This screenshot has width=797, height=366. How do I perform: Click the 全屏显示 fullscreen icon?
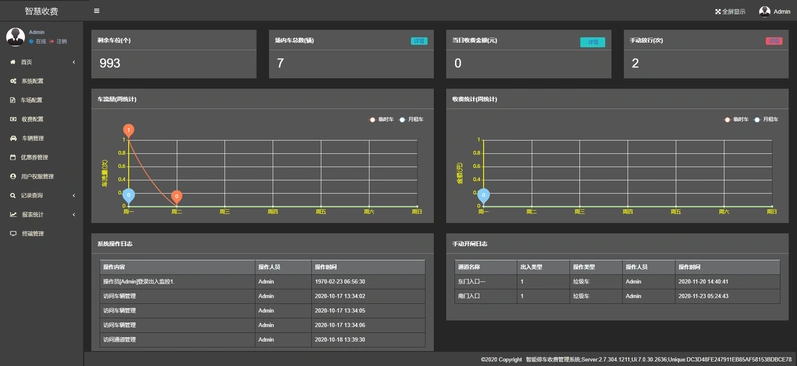[x=718, y=12]
